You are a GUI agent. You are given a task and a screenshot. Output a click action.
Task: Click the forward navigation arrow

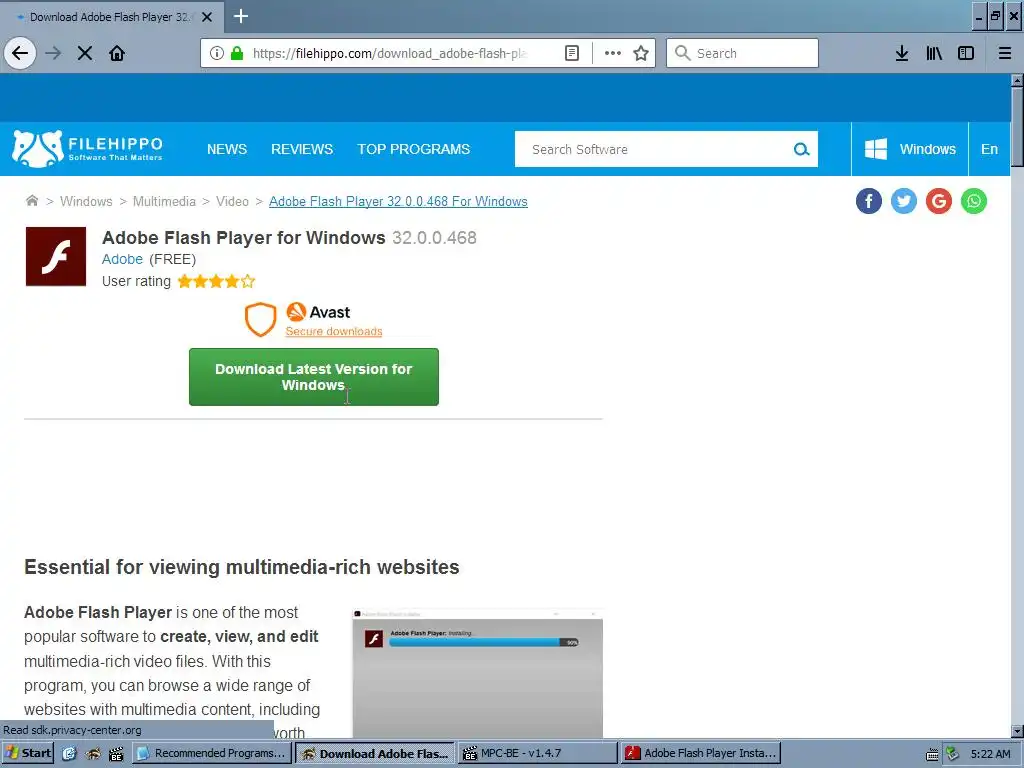[53, 53]
